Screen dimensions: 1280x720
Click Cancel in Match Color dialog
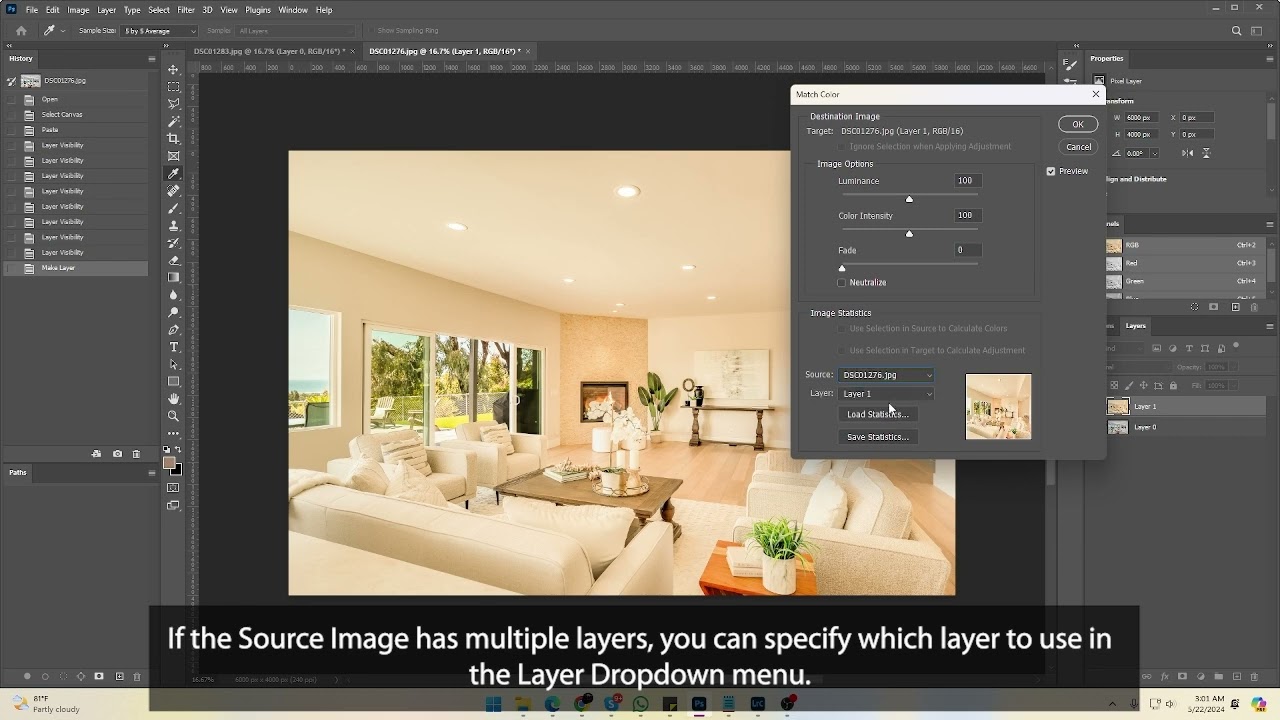(x=1078, y=147)
